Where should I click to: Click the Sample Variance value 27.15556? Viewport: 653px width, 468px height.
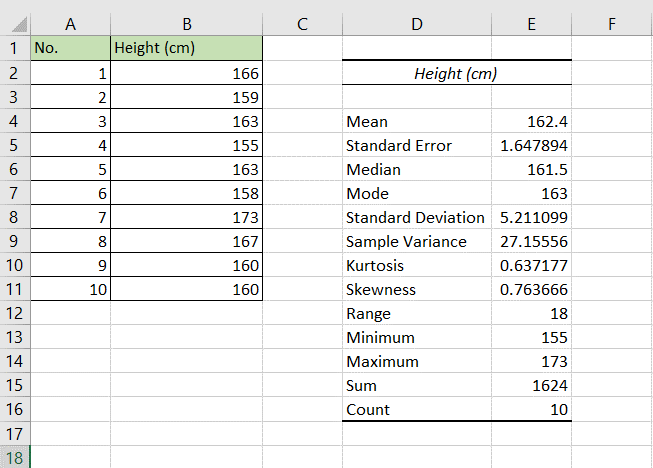point(531,241)
